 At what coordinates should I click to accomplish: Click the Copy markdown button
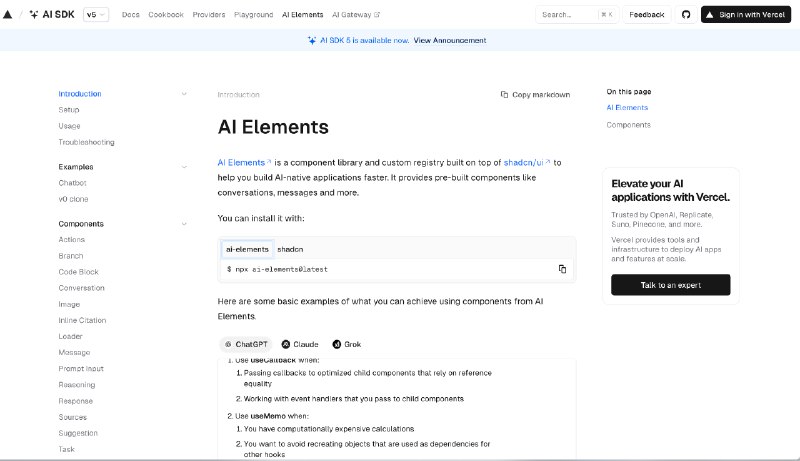535,95
